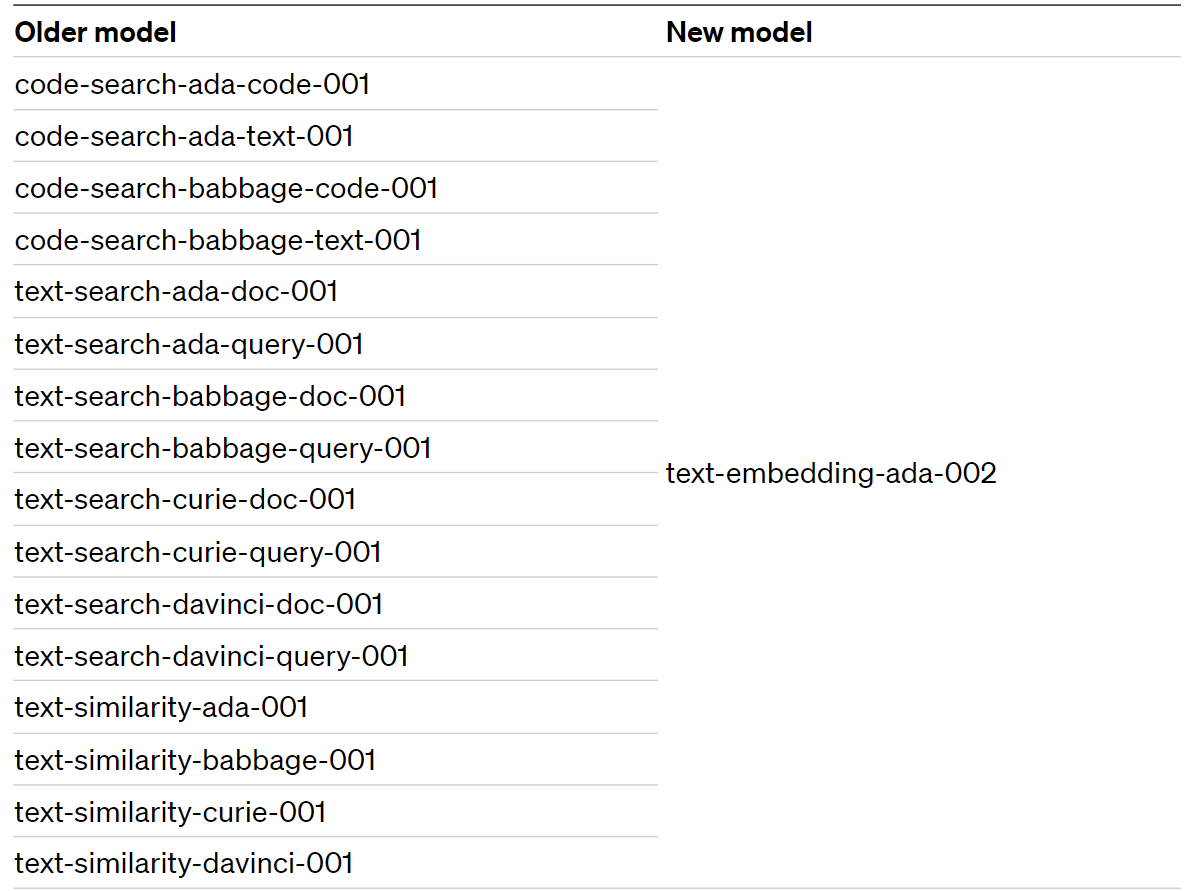Click the text-search-ada-query-001 row
The width and height of the screenshot is (1185, 891).
tap(189, 344)
